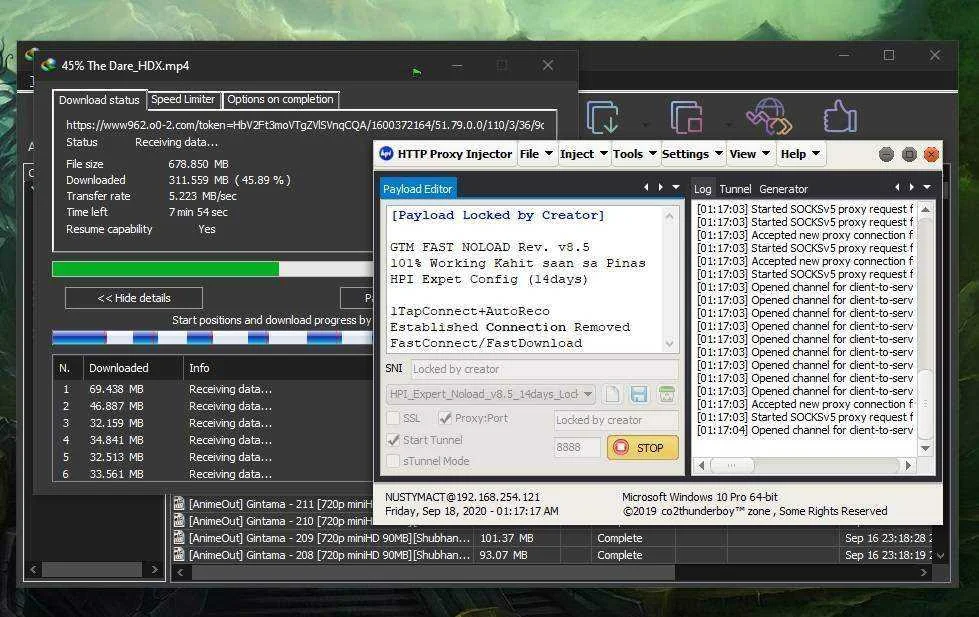Image resolution: width=979 pixels, height=617 pixels.
Task: Click the small green flag in download title bar
Action: 416,72
